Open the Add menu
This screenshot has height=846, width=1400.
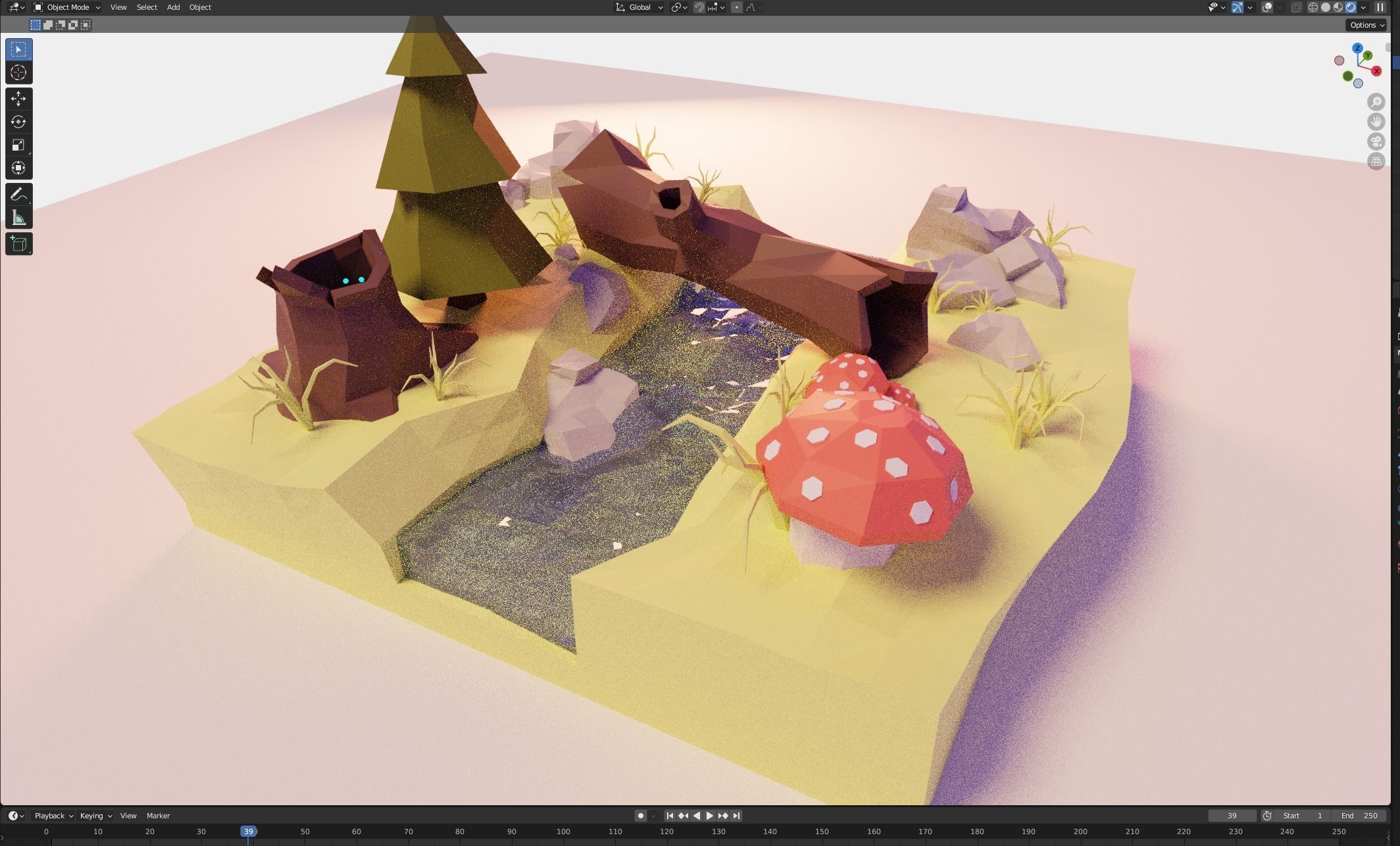coord(173,7)
